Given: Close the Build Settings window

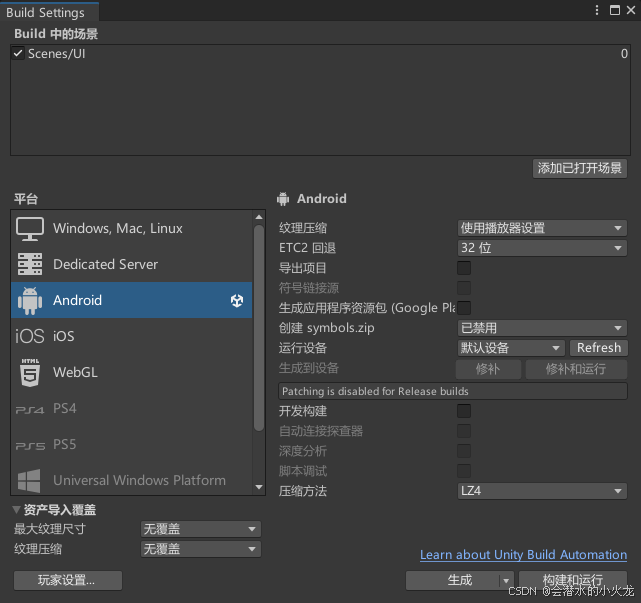Looking at the screenshot, I should (631, 10).
